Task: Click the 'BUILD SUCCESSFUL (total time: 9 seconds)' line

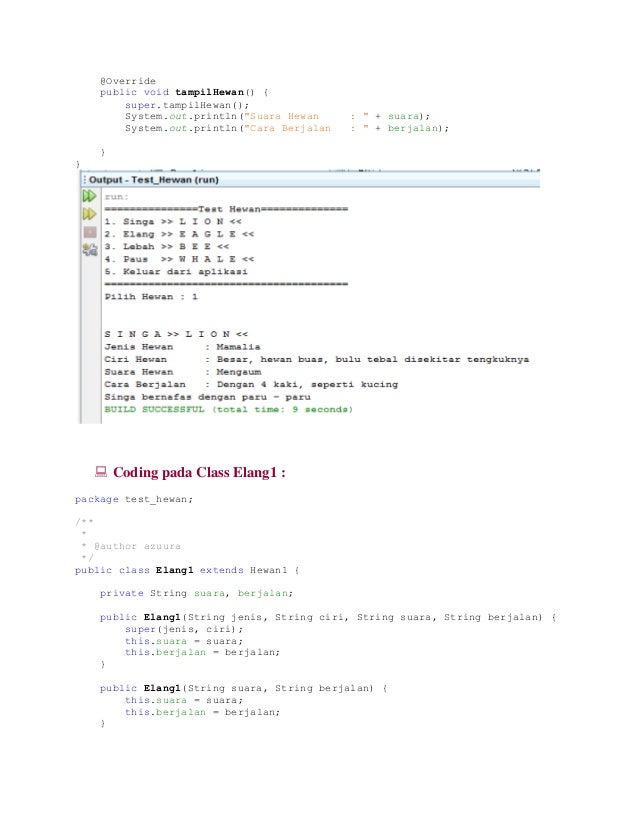Action: click(228, 409)
